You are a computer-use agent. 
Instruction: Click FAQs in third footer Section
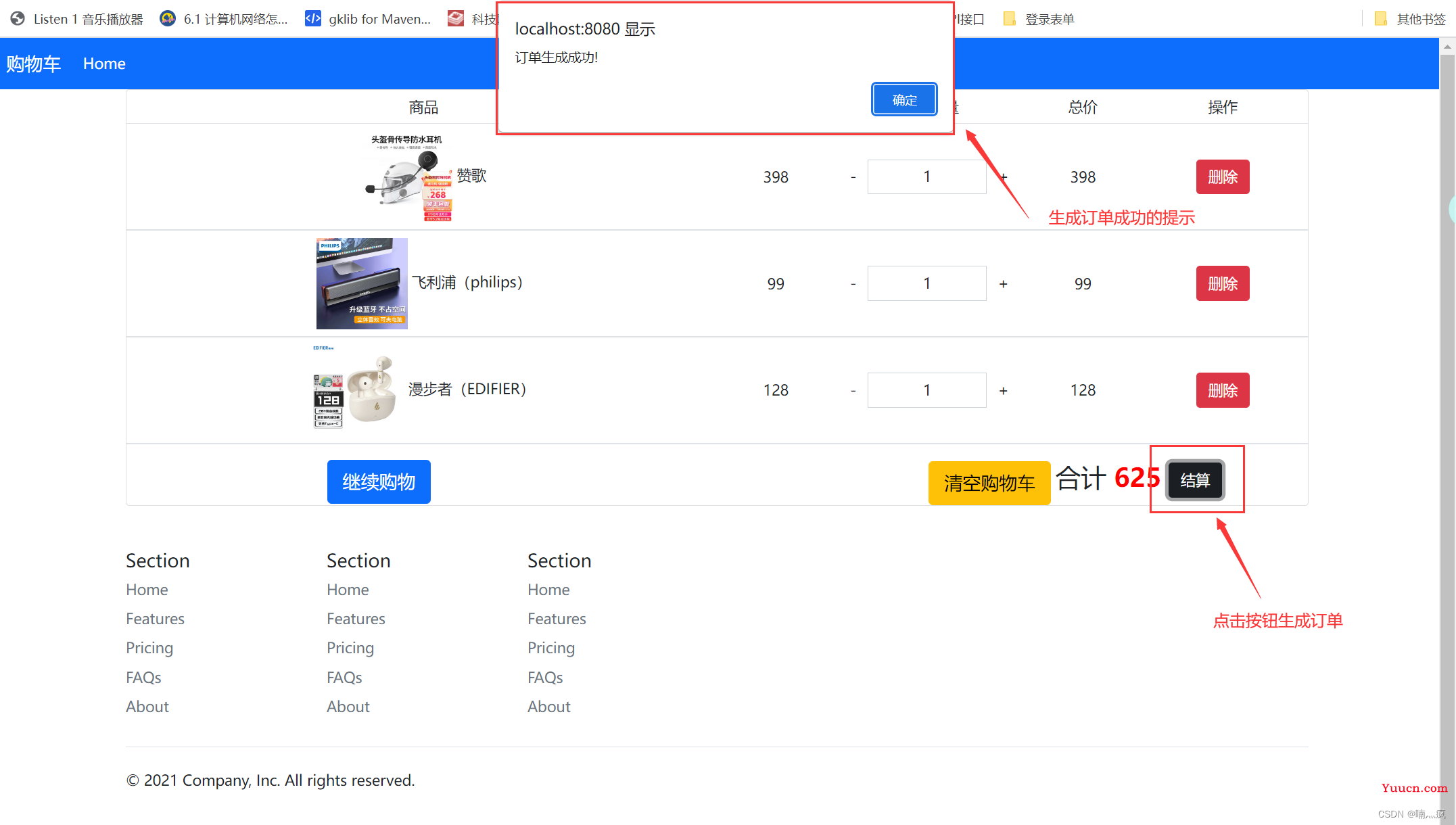click(x=545, y=678)
